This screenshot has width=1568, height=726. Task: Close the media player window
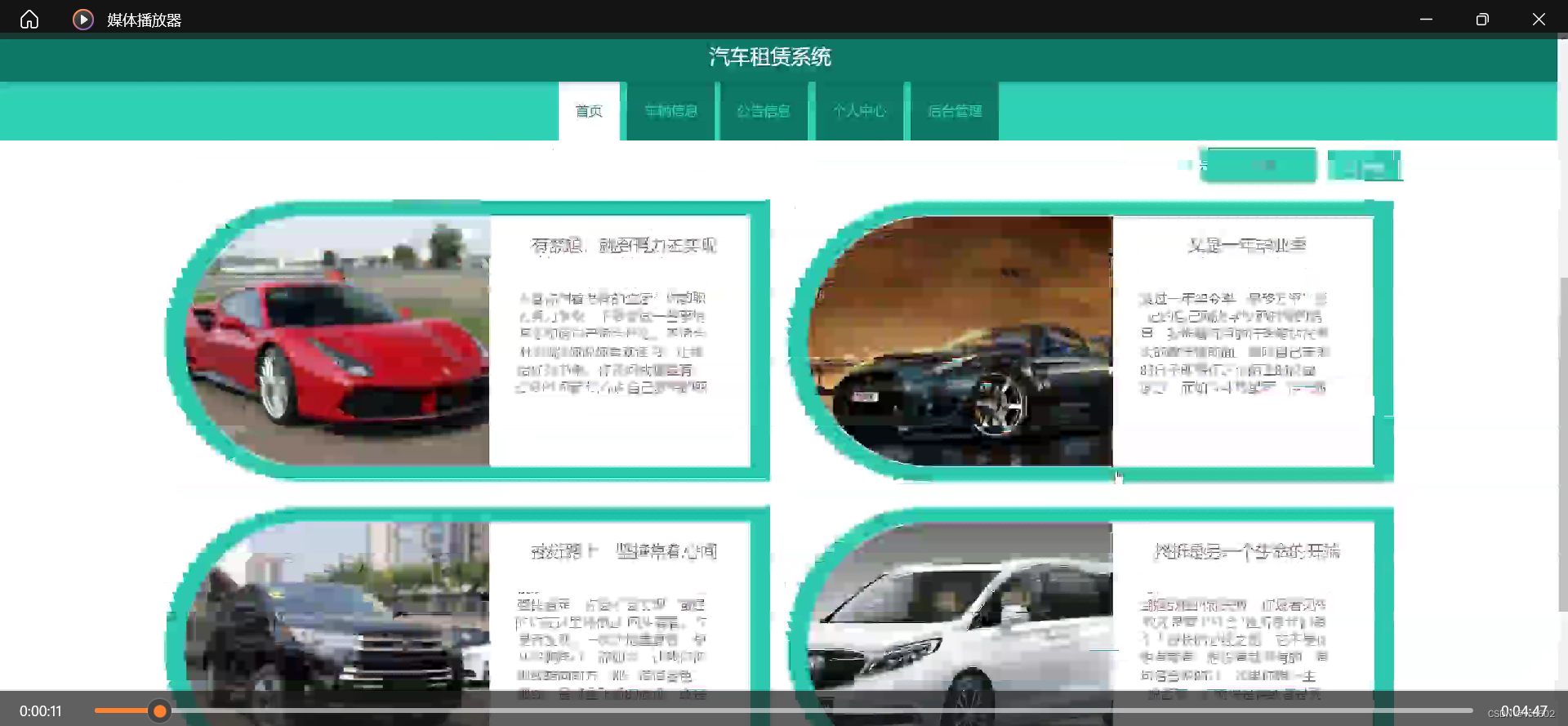pyautogui.click(x=1539, y=19)
